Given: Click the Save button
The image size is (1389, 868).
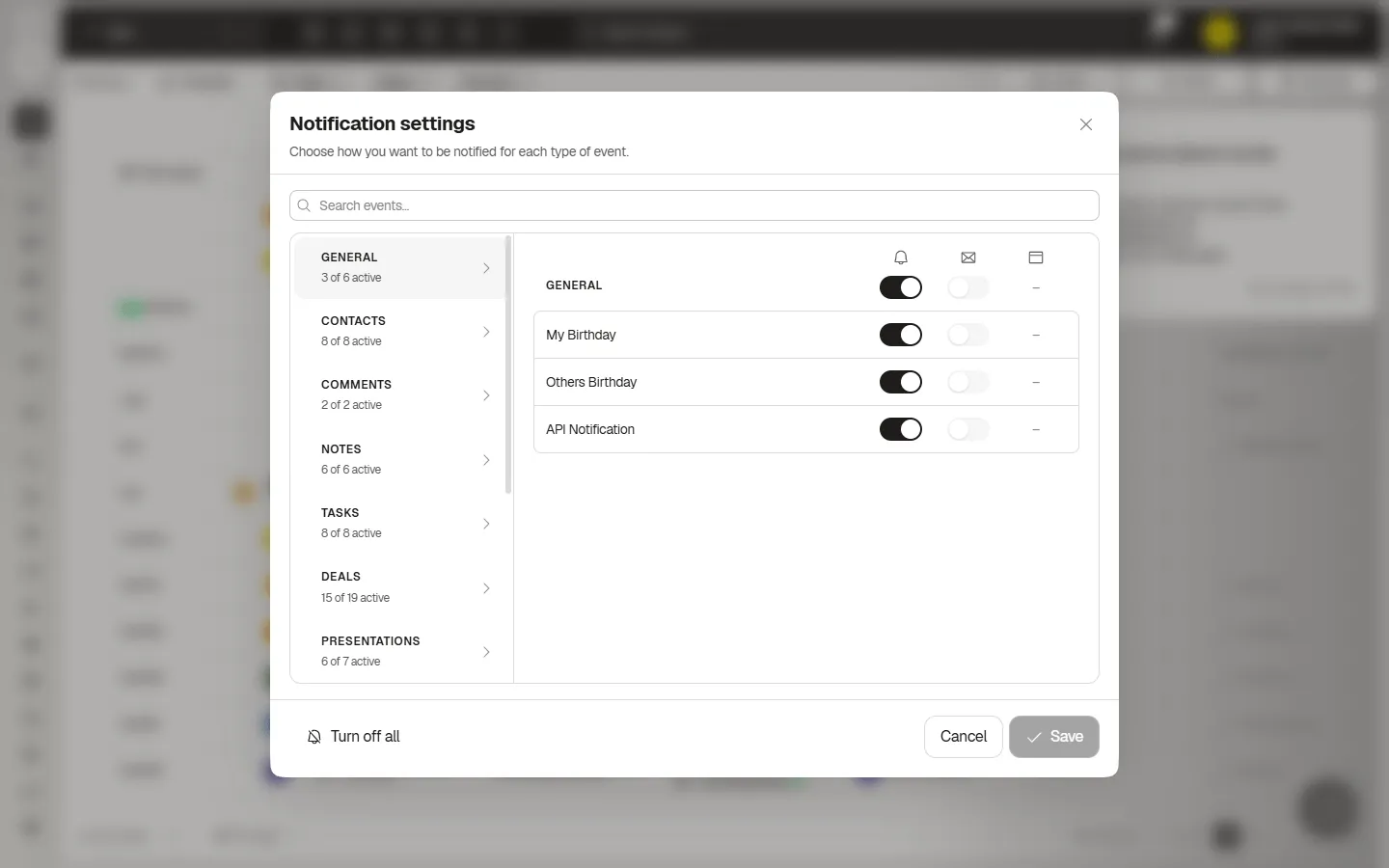Looking at the screenshot, I should (1054, 737).
